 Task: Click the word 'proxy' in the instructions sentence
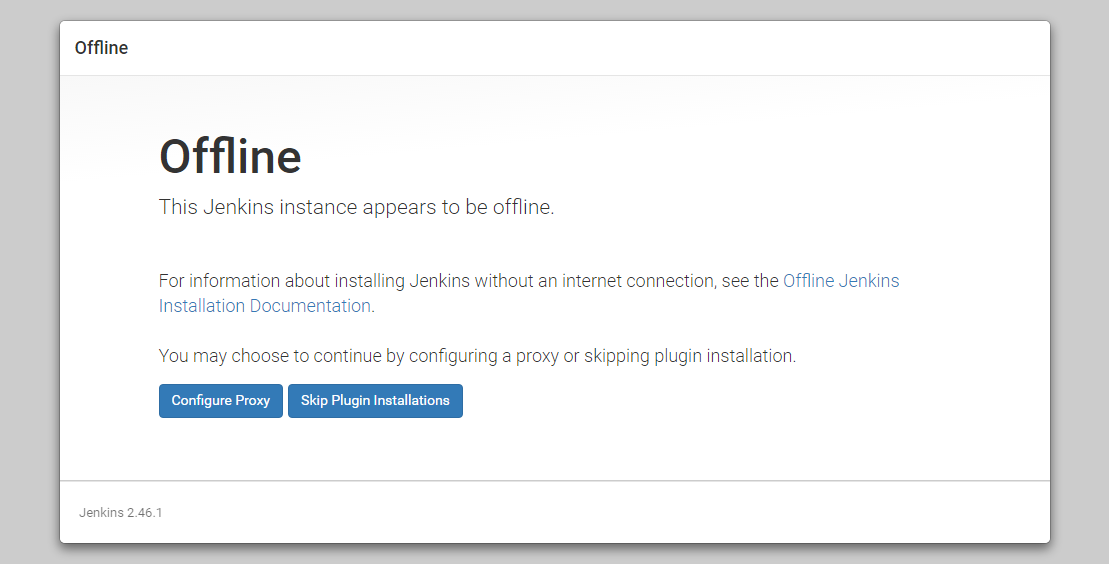pyautogui.click(x=537, y=356)
